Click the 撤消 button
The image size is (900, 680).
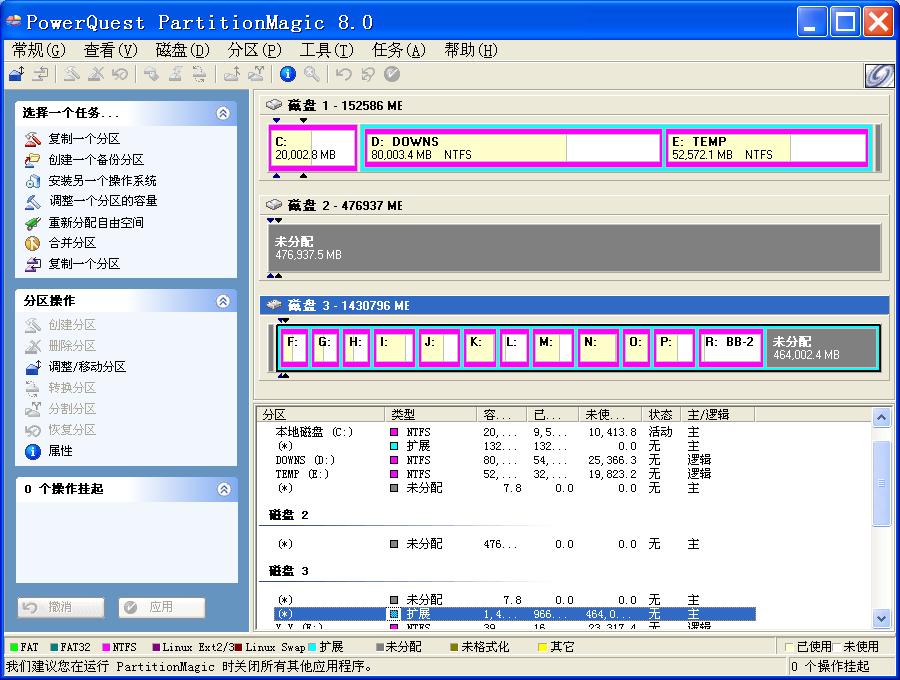[61, 607]
